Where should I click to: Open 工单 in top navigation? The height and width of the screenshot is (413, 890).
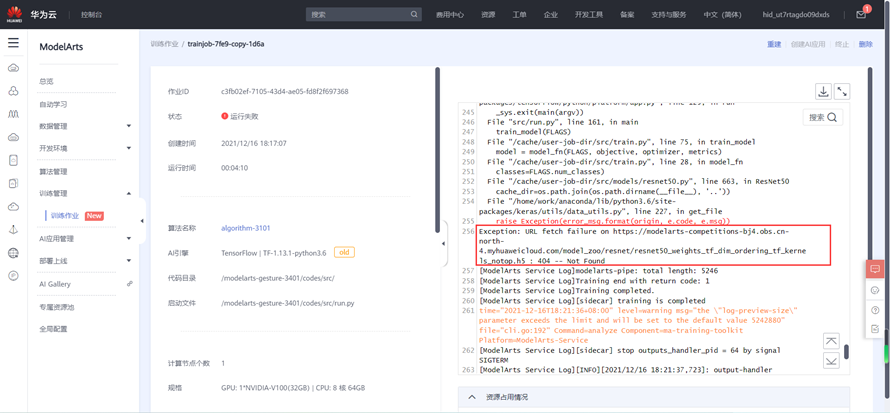point(519,15)
